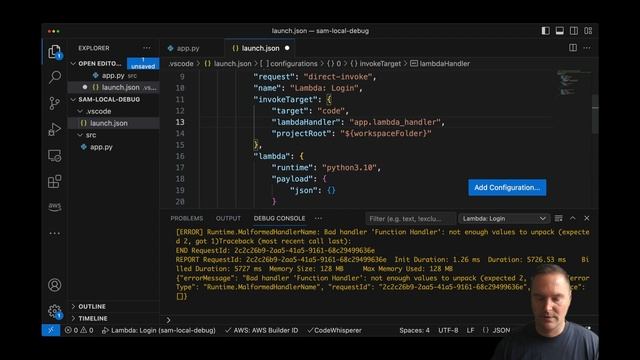Toggle the bottom panel layout icon
Viewport: 640px width, 360px height.
(560, 31)
